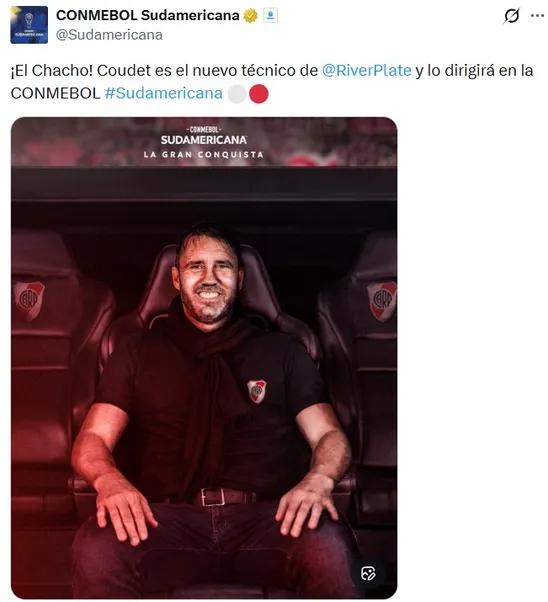Screen dimensions: 548x602
Task: Click the gold verified checkmark badge
Action: coord(251,16)
